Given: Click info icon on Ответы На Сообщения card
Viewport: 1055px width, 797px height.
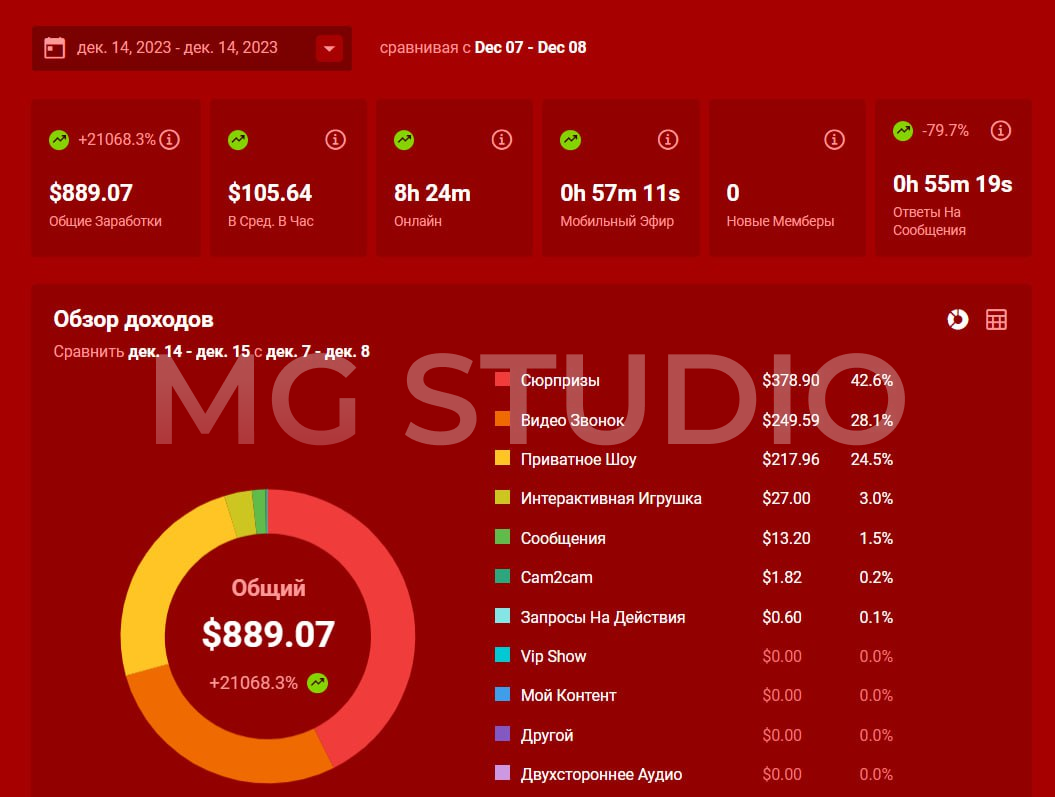Looking at the screenshot, I should pos(1000,130).
